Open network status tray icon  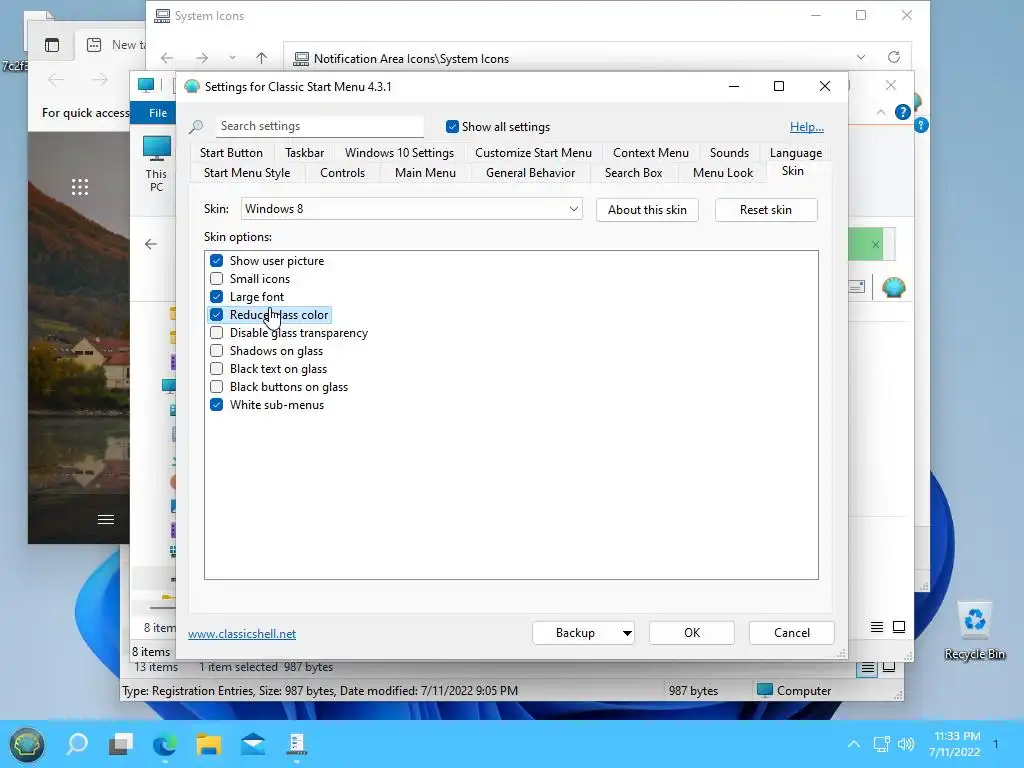click(882, 744)
